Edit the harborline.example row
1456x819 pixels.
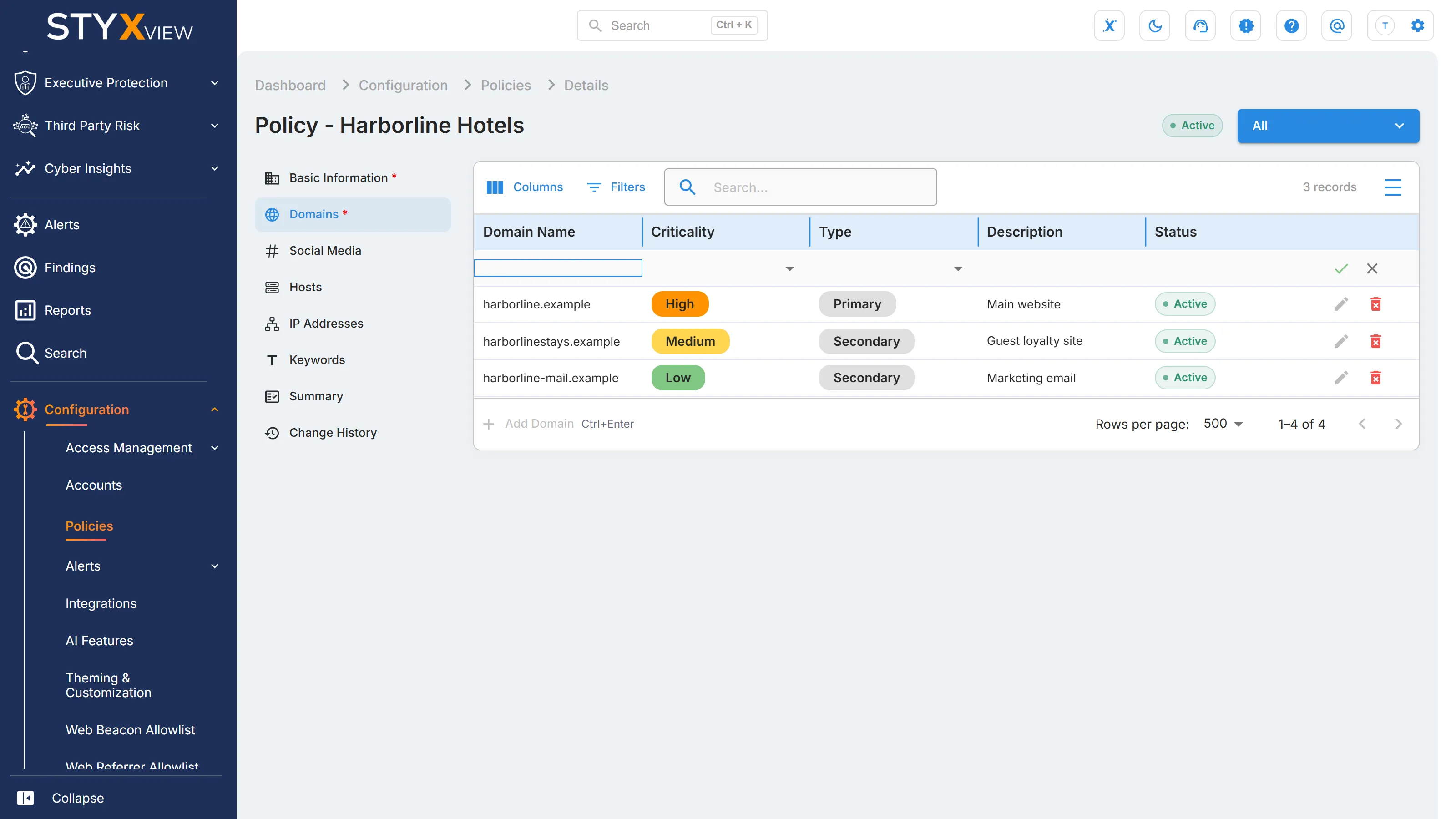tap(1341, 304)
